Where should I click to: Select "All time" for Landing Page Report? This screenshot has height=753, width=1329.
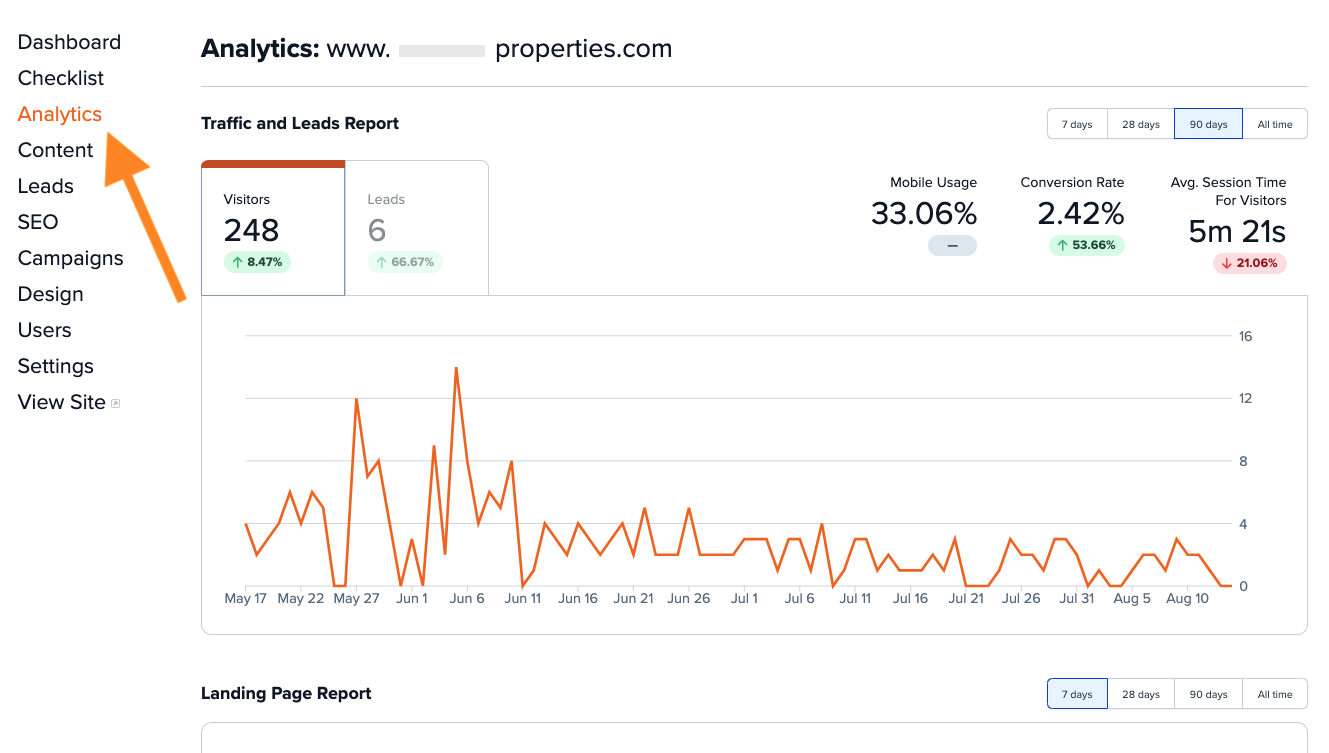1275,693
